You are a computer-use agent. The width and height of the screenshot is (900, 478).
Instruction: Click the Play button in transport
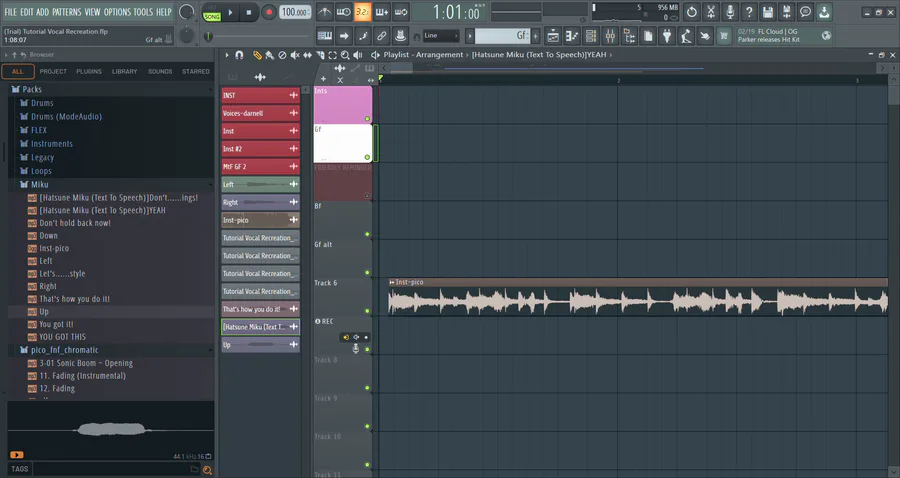(230, 12)
